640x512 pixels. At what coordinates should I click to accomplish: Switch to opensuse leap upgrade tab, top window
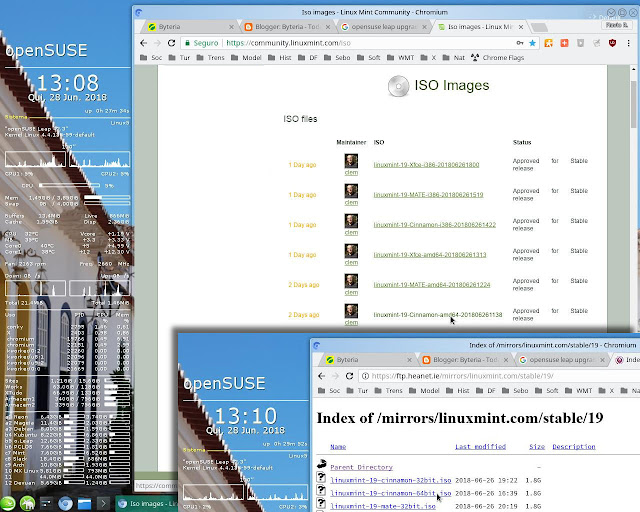(x=384, y=27)
